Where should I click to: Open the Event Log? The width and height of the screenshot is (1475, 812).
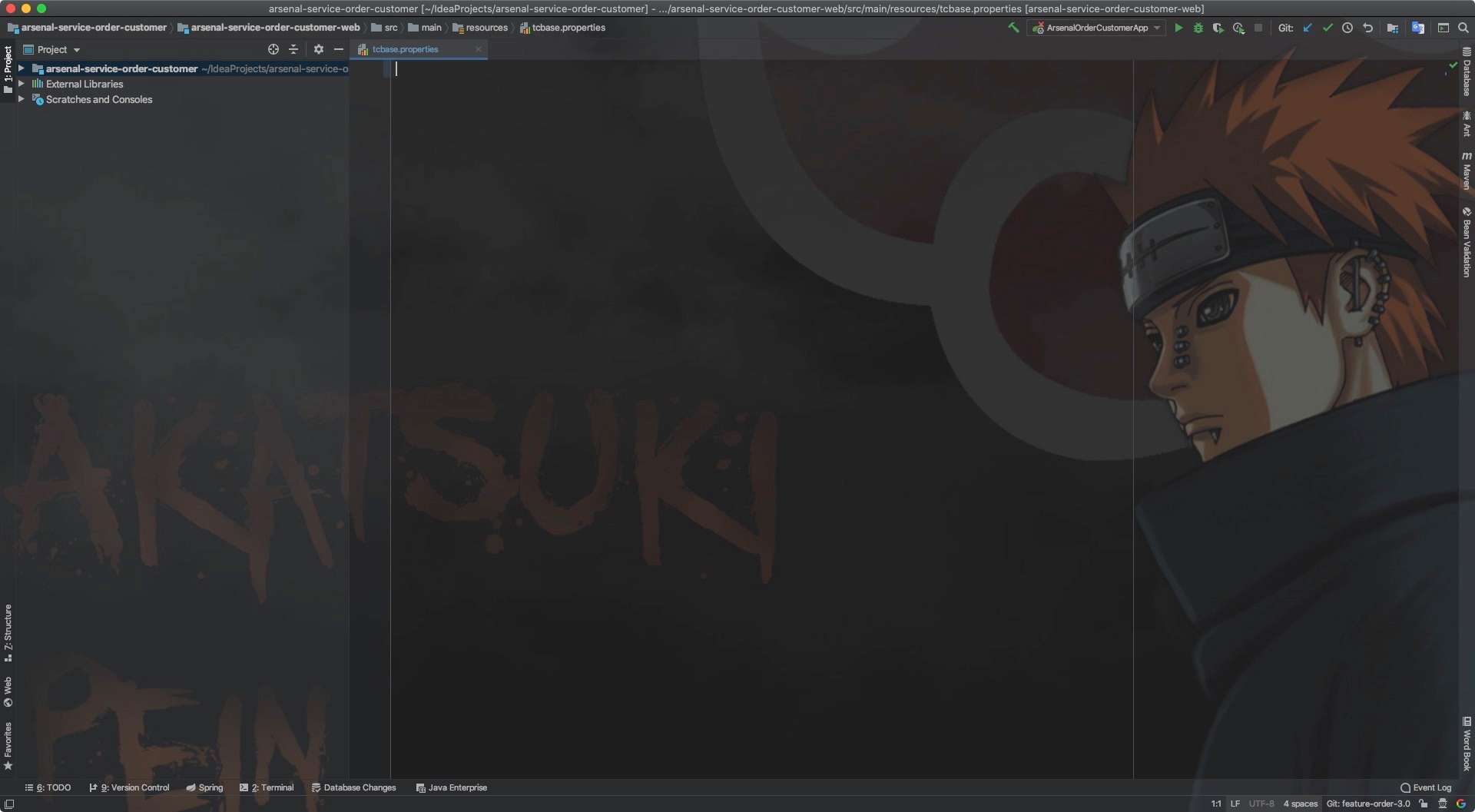tap(1426, 787)
